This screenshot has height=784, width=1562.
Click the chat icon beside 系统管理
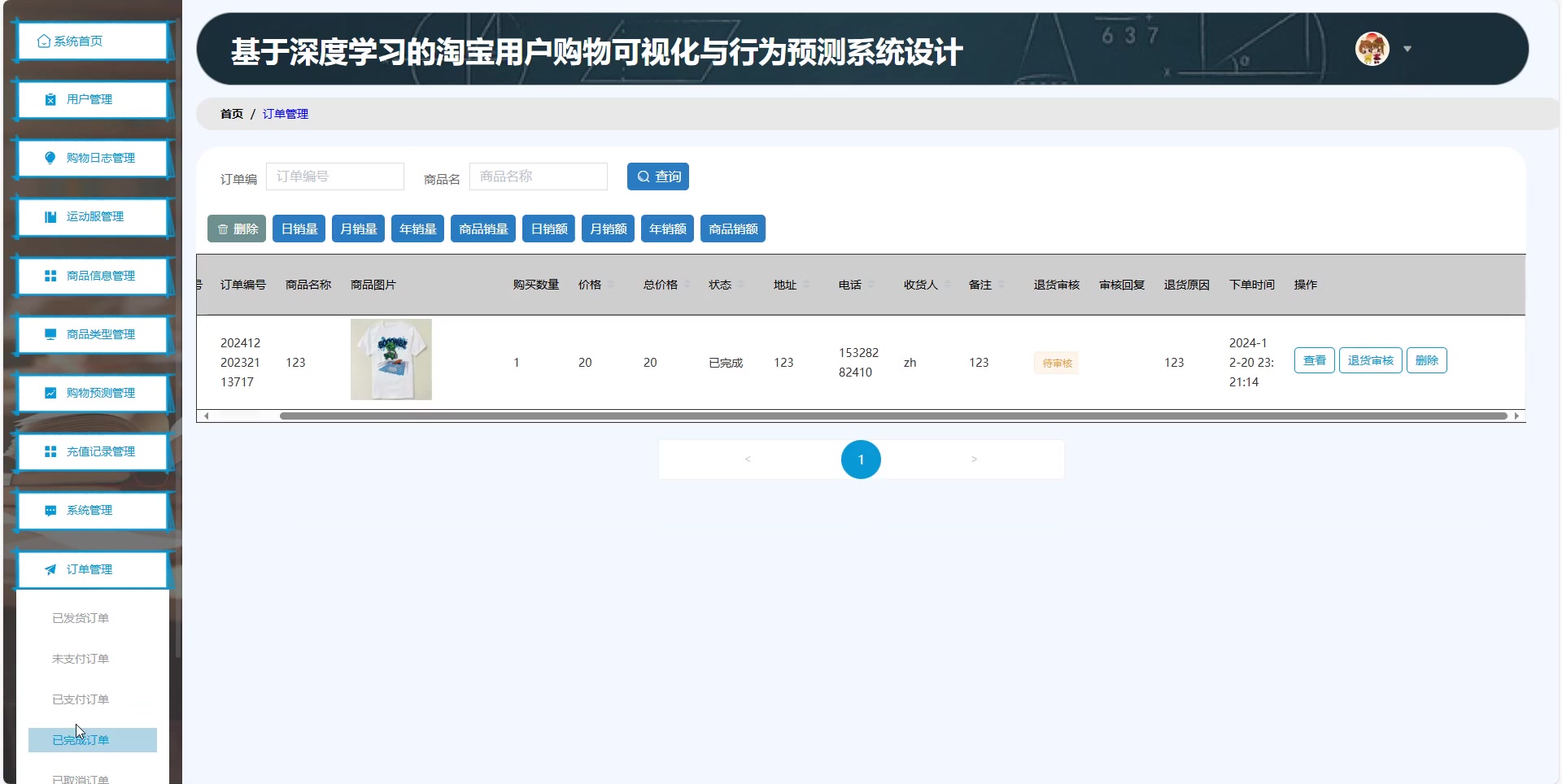[50, 511]
